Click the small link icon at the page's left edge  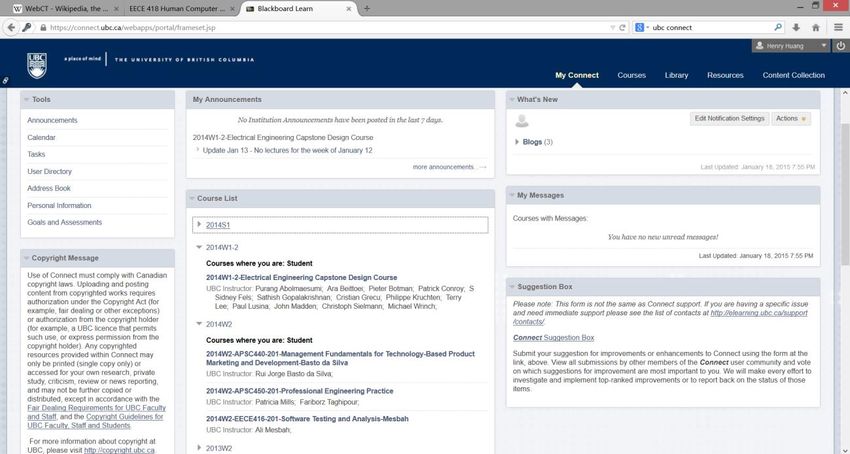coord(5,80)
